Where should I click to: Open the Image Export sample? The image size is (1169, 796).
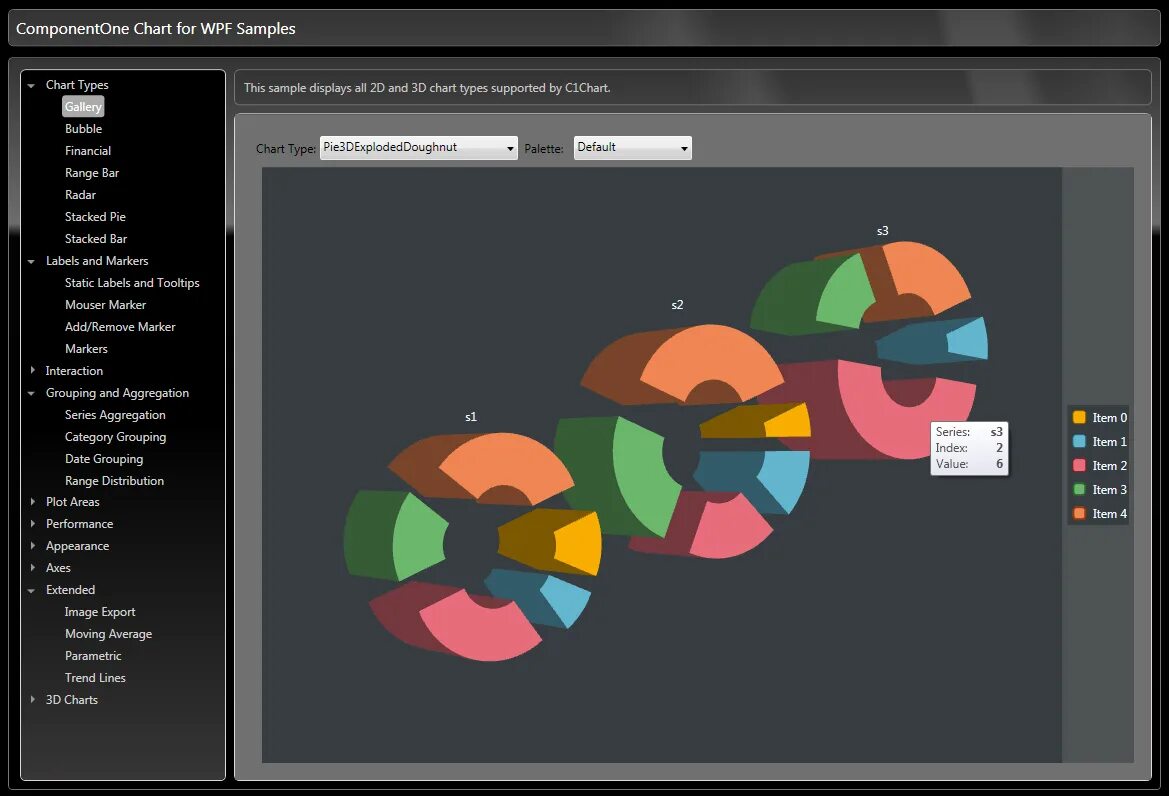click(x=100, y=612)
